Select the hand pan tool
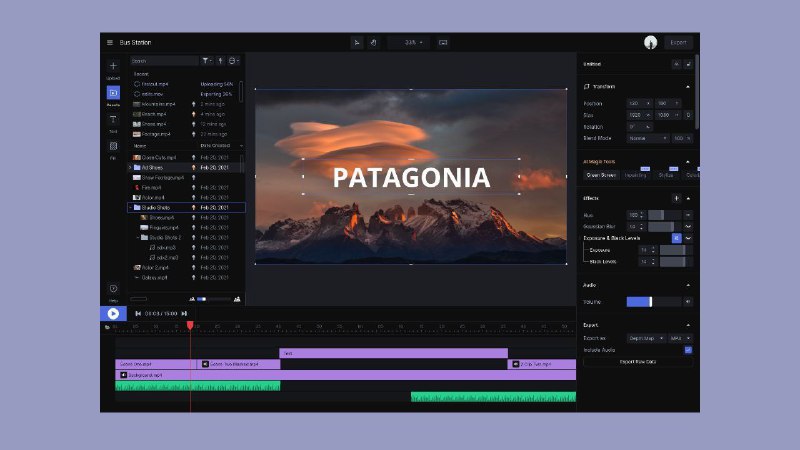 (x=373, y=42)
